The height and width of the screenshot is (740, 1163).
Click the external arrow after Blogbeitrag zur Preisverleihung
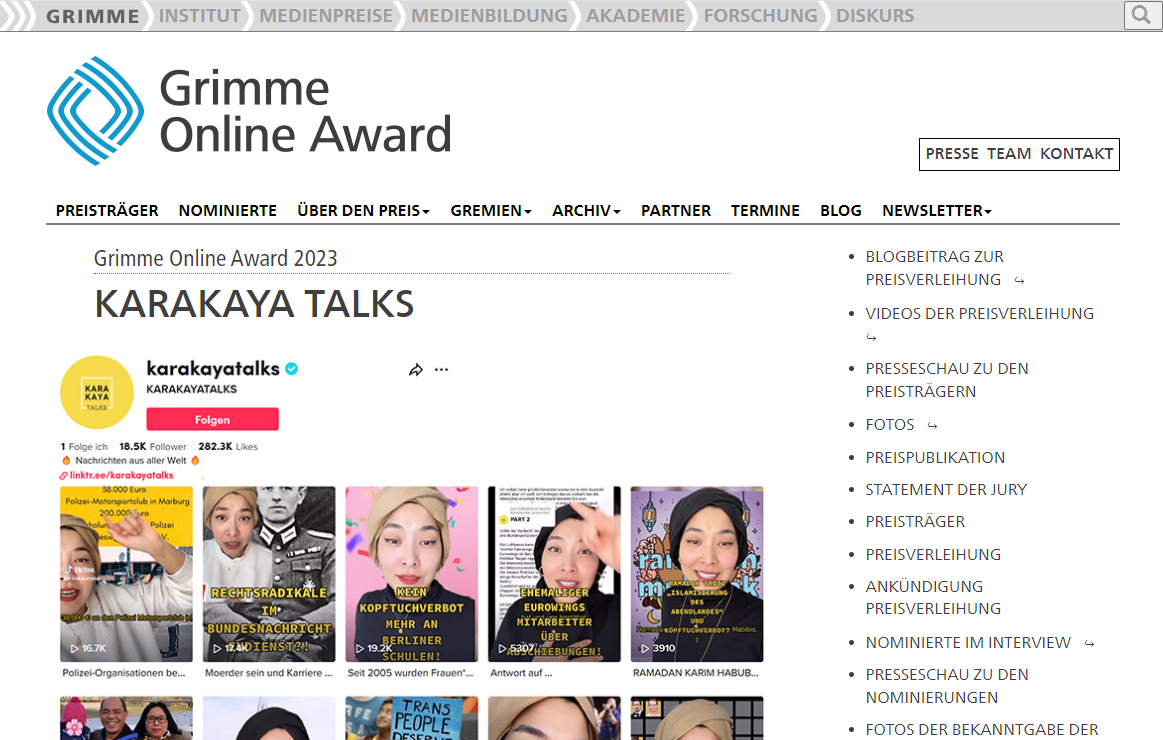[1019, 281]
